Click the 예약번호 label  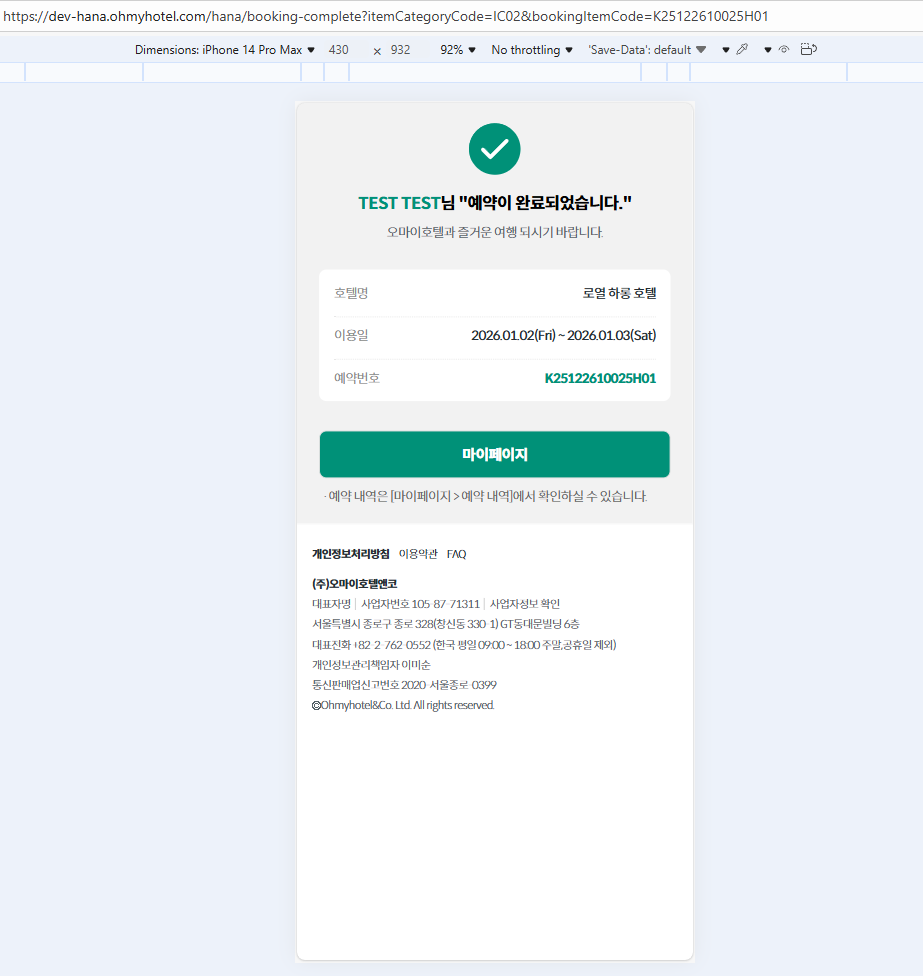[357, 378]
